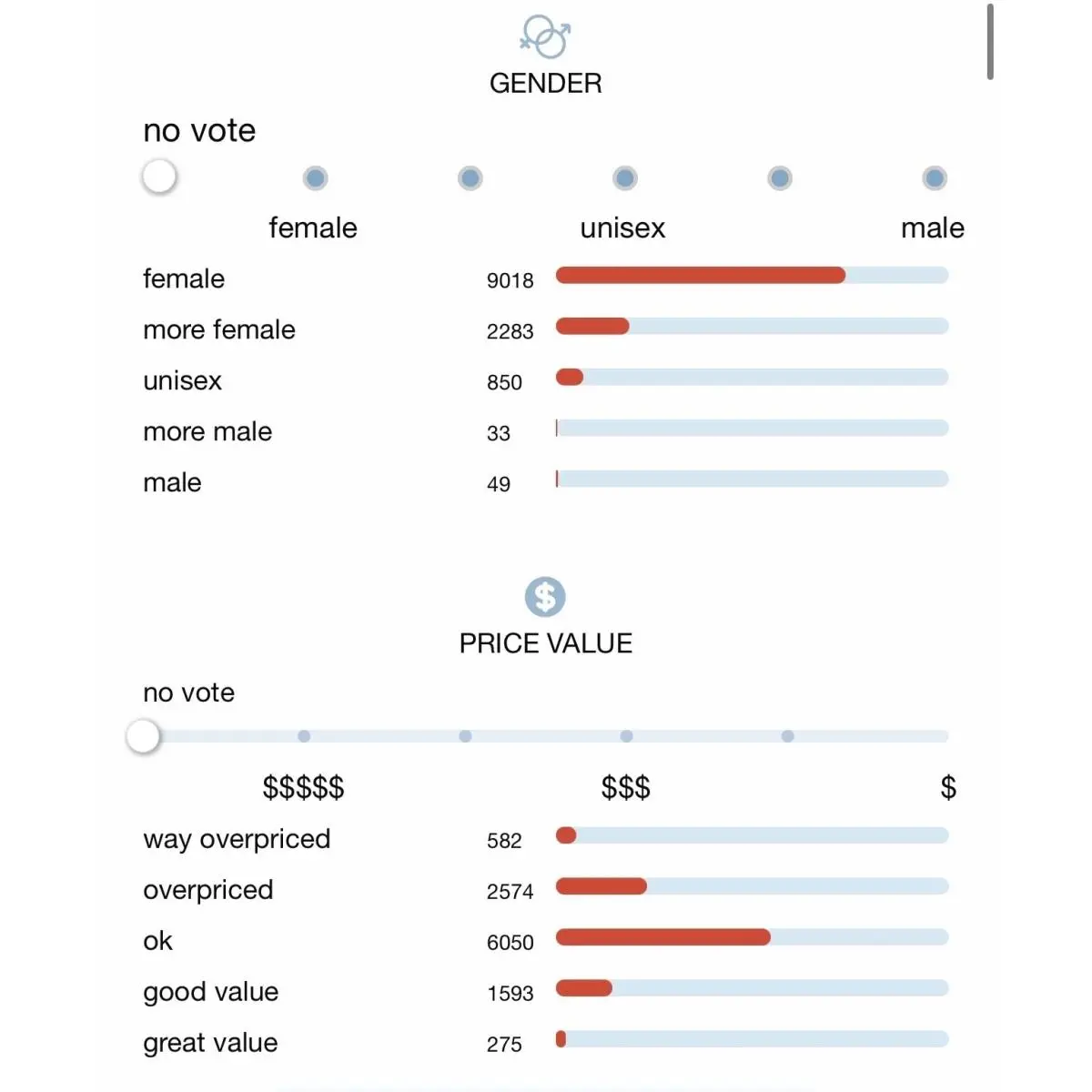Click the dollar sign price icon
The width and height of the screenshot is (1092, 1092).
pos(545,597)
